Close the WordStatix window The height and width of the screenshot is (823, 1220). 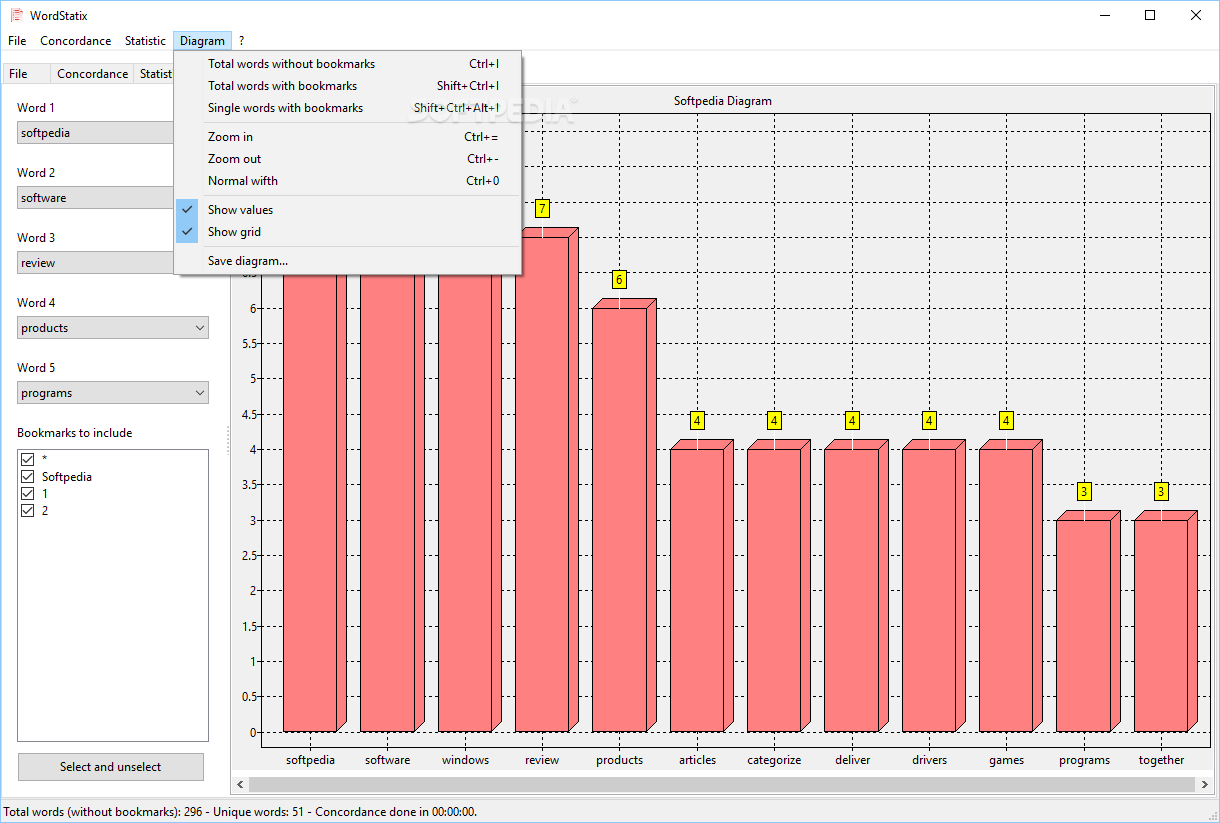[x=1196, y=15]
